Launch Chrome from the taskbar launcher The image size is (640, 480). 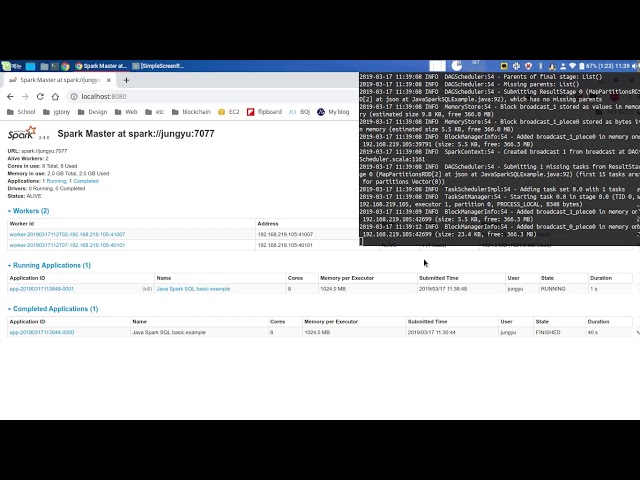pos(65,66)
